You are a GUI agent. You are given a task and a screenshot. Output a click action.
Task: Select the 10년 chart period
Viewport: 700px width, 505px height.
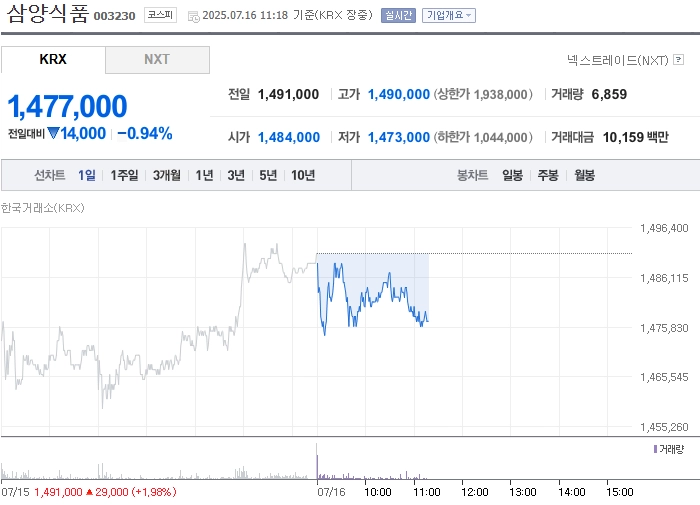point(303,175)
